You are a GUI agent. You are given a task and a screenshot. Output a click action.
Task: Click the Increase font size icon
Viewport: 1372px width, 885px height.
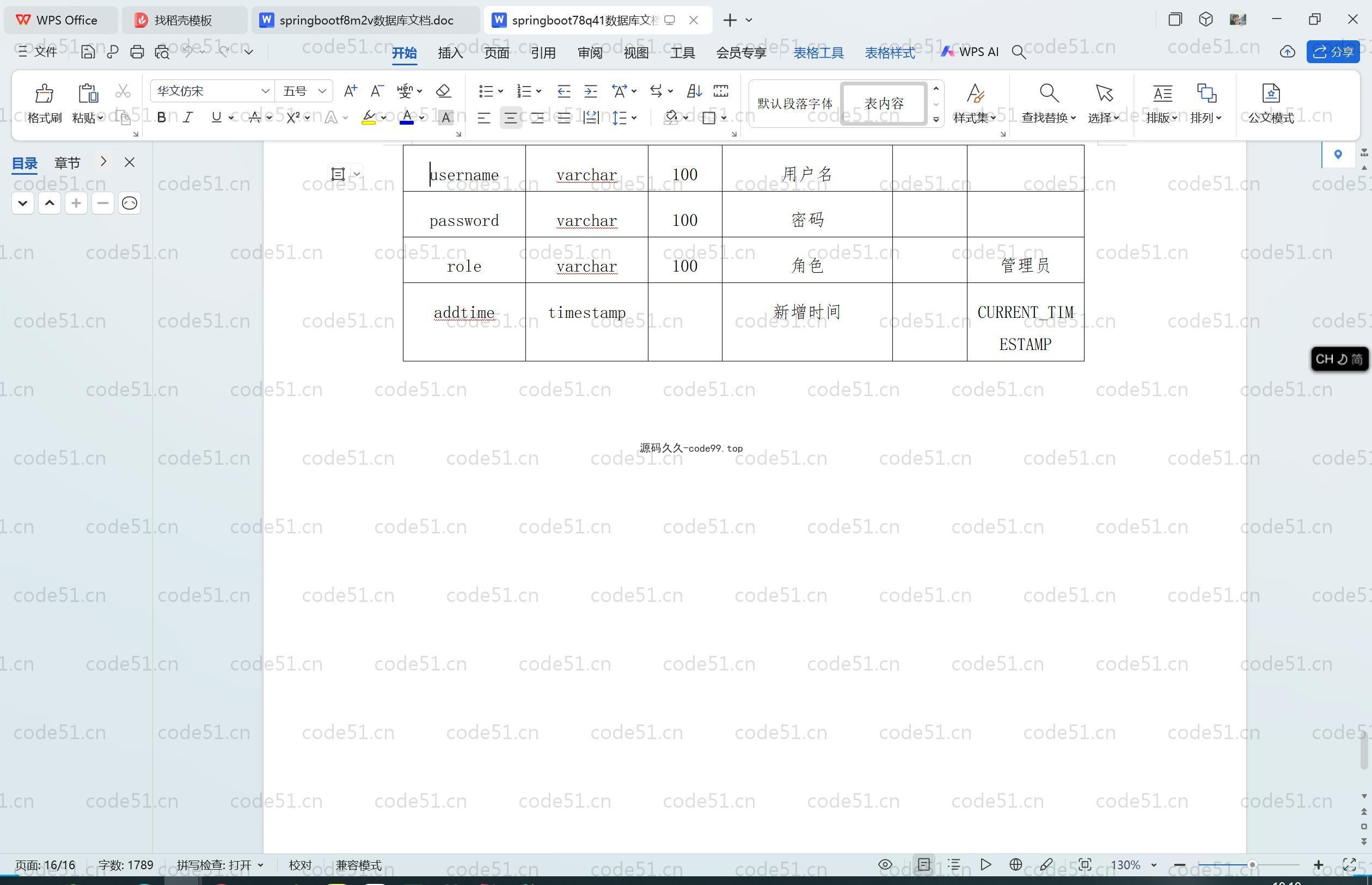pyautogui.click(x=350, y=91)
